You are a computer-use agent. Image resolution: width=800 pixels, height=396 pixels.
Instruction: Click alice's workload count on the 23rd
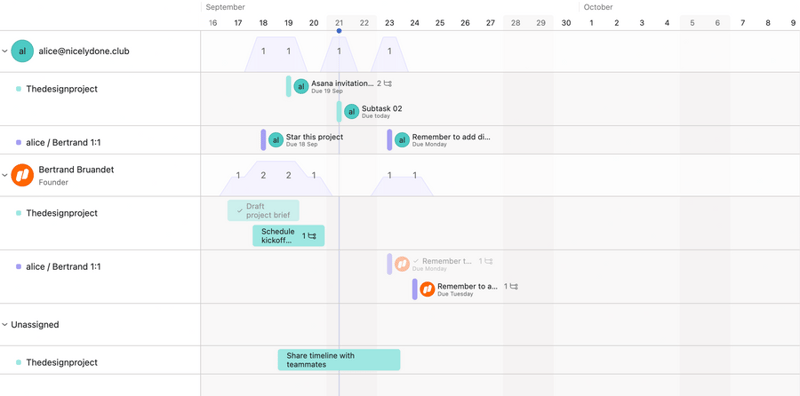click(389, 51)
